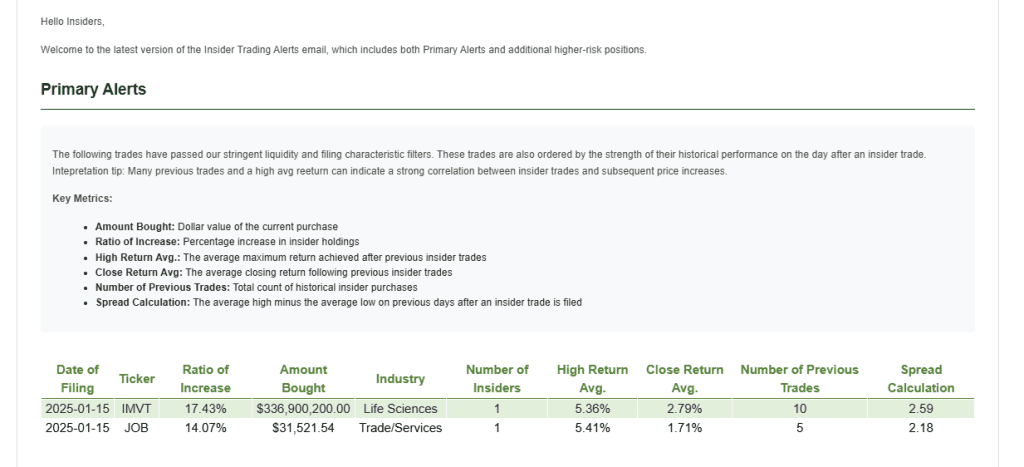Click the Amount Bought column header
Viewport: 1024px width, 467px height.
[x=303, y=379]
